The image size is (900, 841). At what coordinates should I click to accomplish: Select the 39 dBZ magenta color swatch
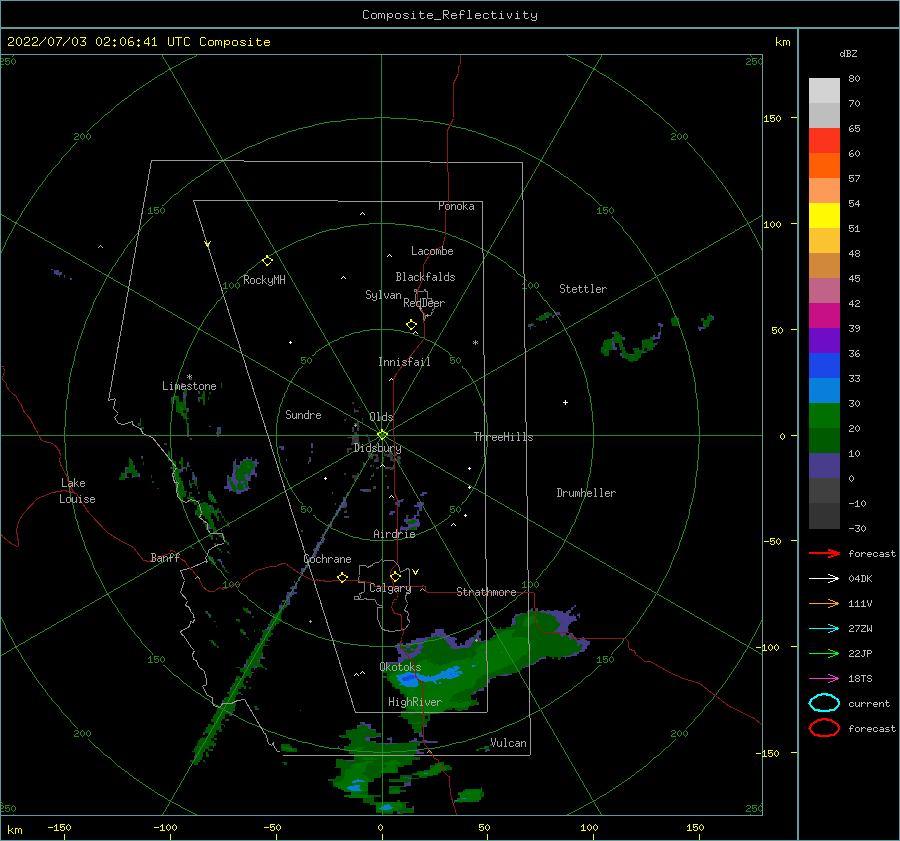(824, 315)
